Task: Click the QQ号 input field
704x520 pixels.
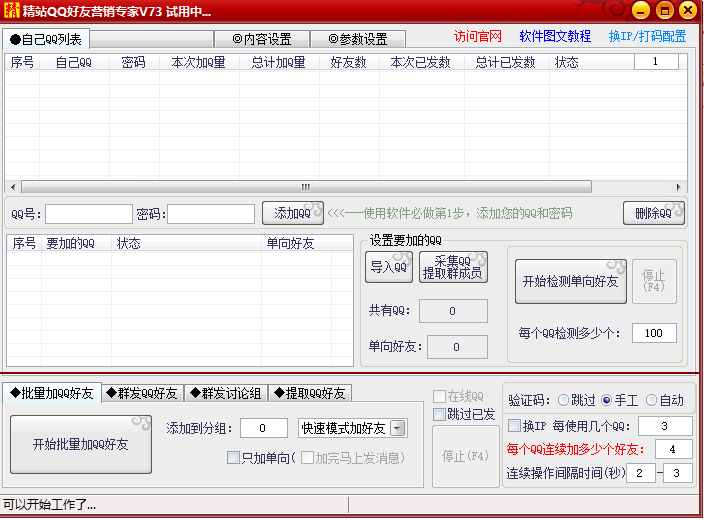Action: [88, 214]
